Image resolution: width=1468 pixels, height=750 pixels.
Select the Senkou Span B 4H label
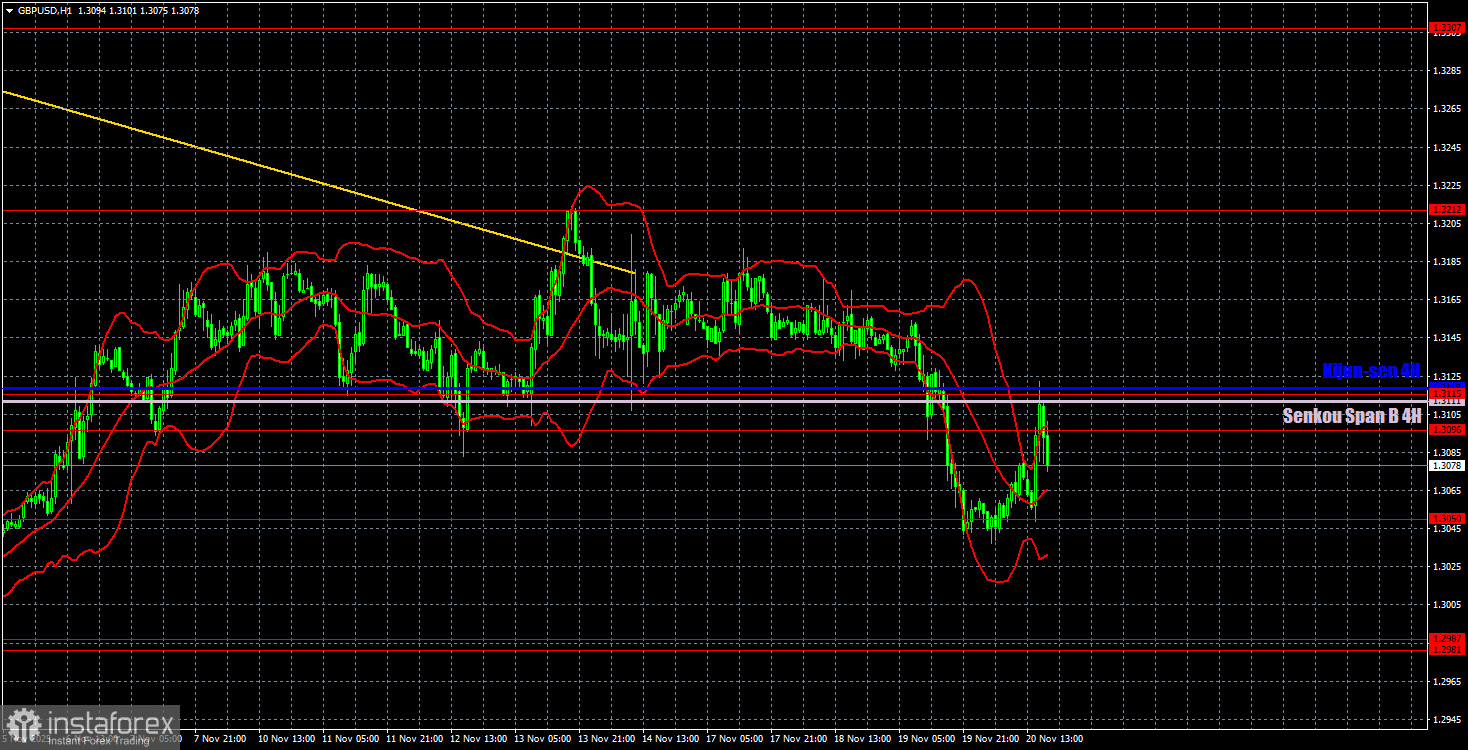1350,417
